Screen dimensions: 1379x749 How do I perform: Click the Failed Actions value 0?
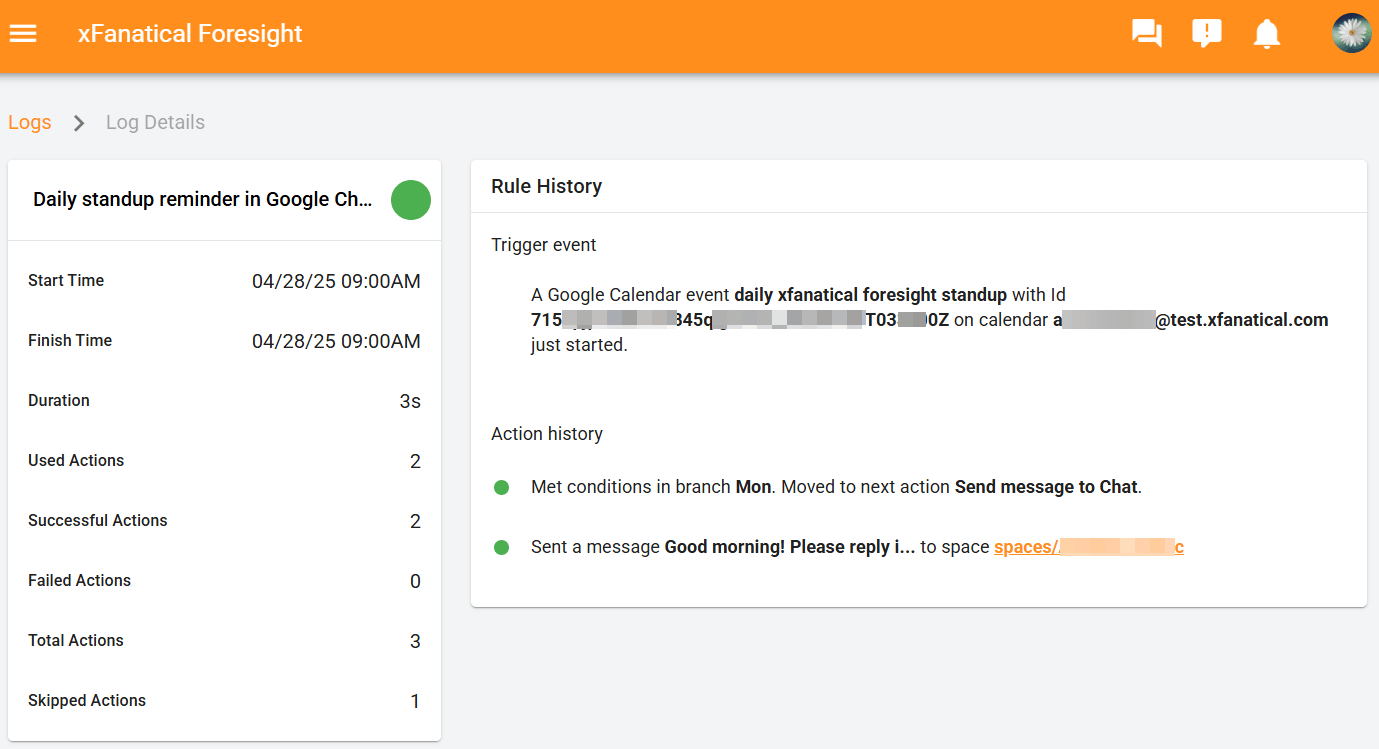click(415, 581)
